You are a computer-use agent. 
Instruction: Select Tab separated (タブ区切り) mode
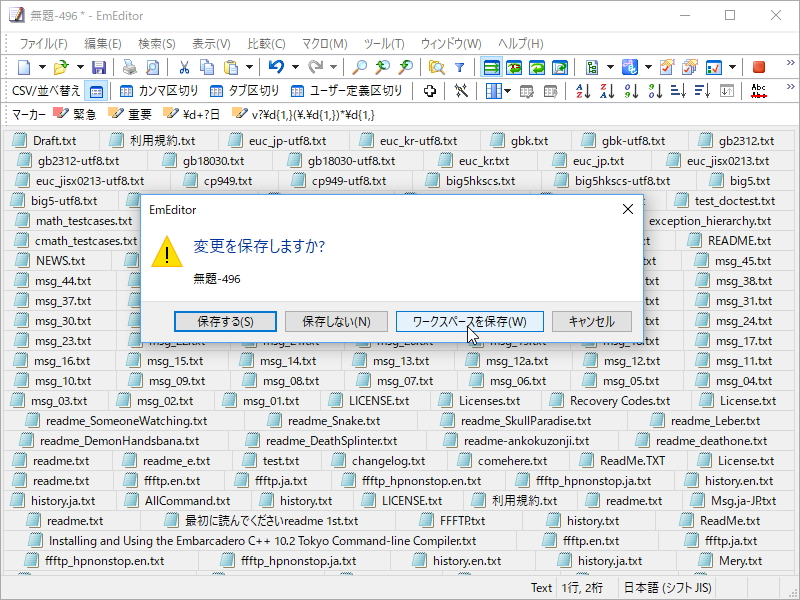(244, 91)
